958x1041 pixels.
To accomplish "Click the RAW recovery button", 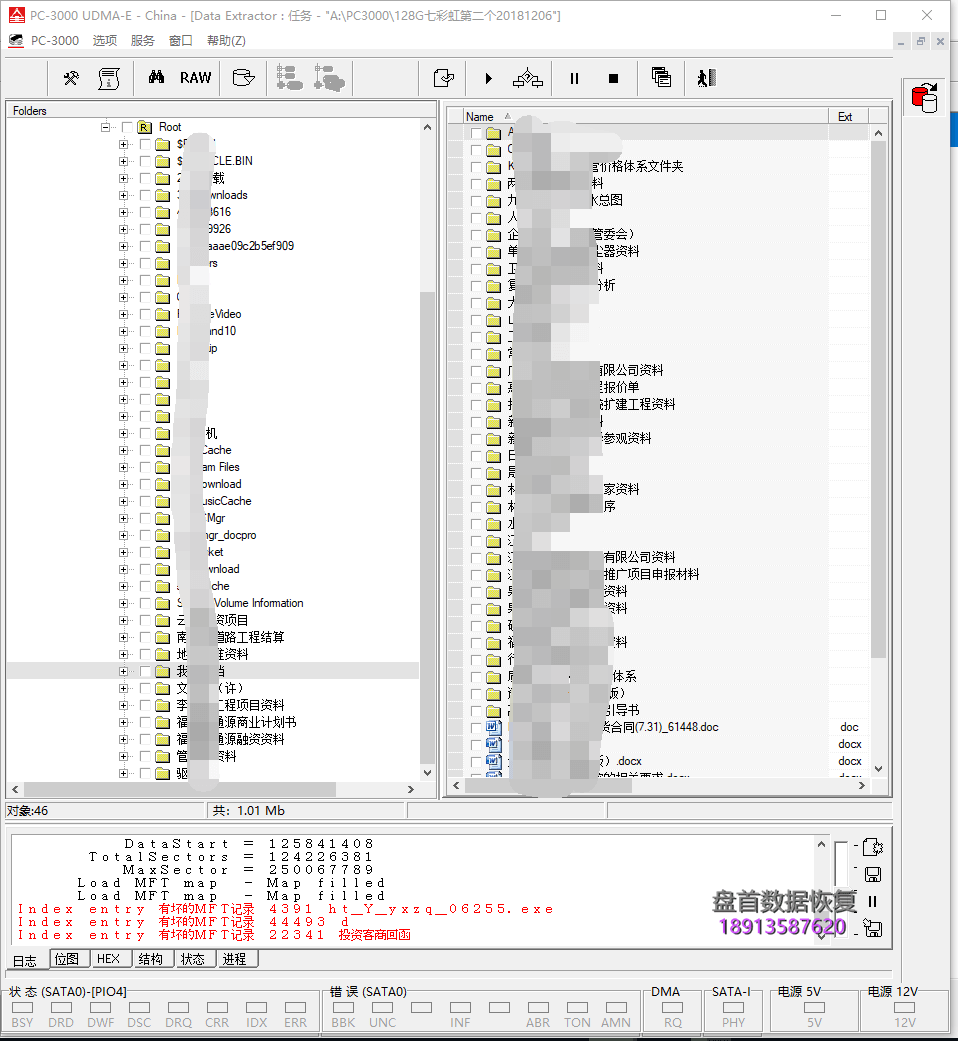I will pyautogui.click(x=196, y=78).
